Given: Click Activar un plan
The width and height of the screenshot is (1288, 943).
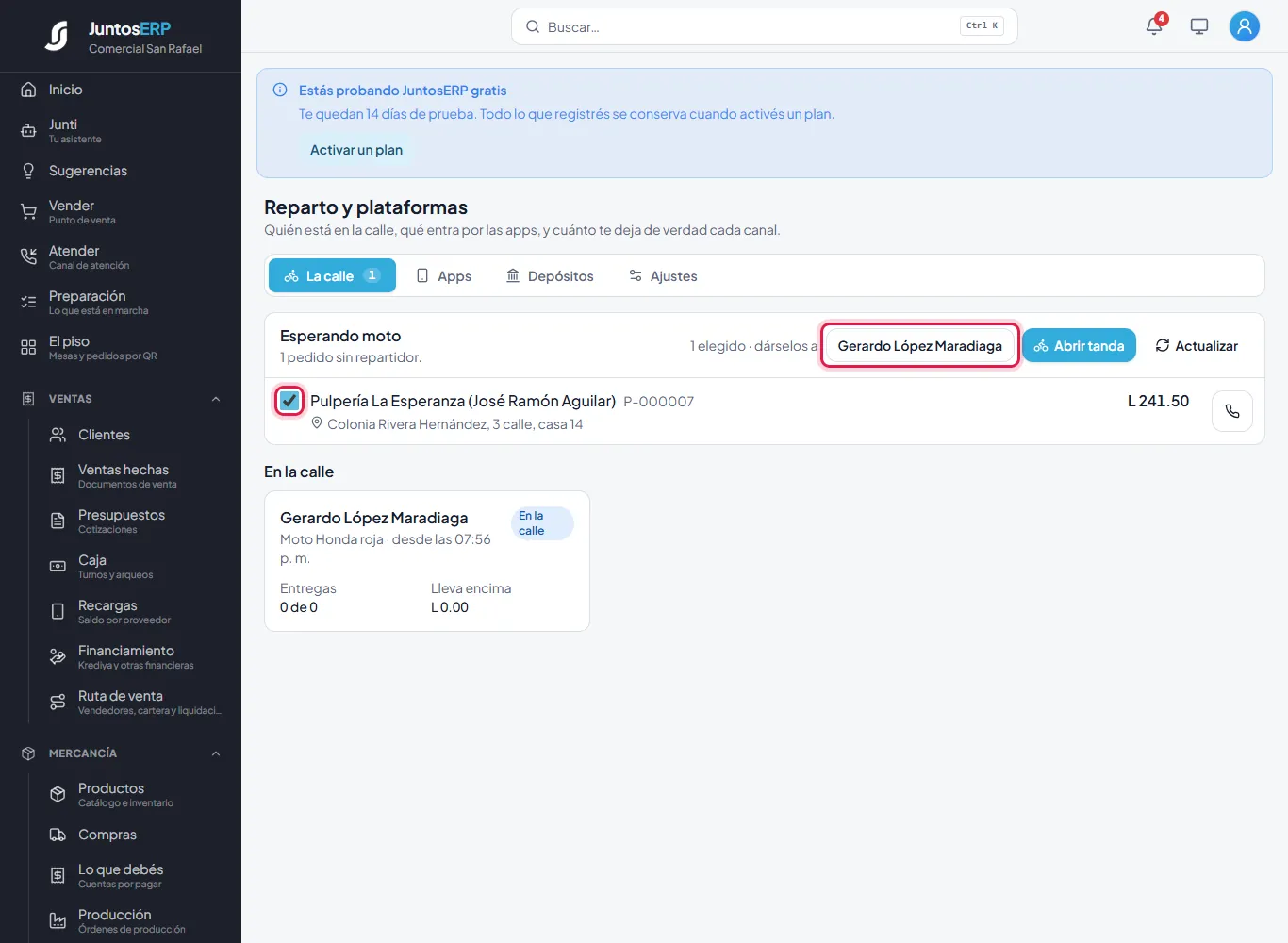Looking at the screenshot, I should (x=356, y=150).
